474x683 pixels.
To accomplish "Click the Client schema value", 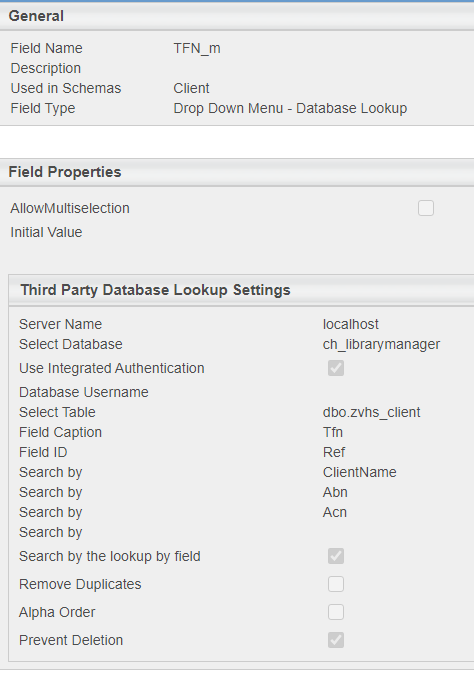I will [x=191, y=88].
